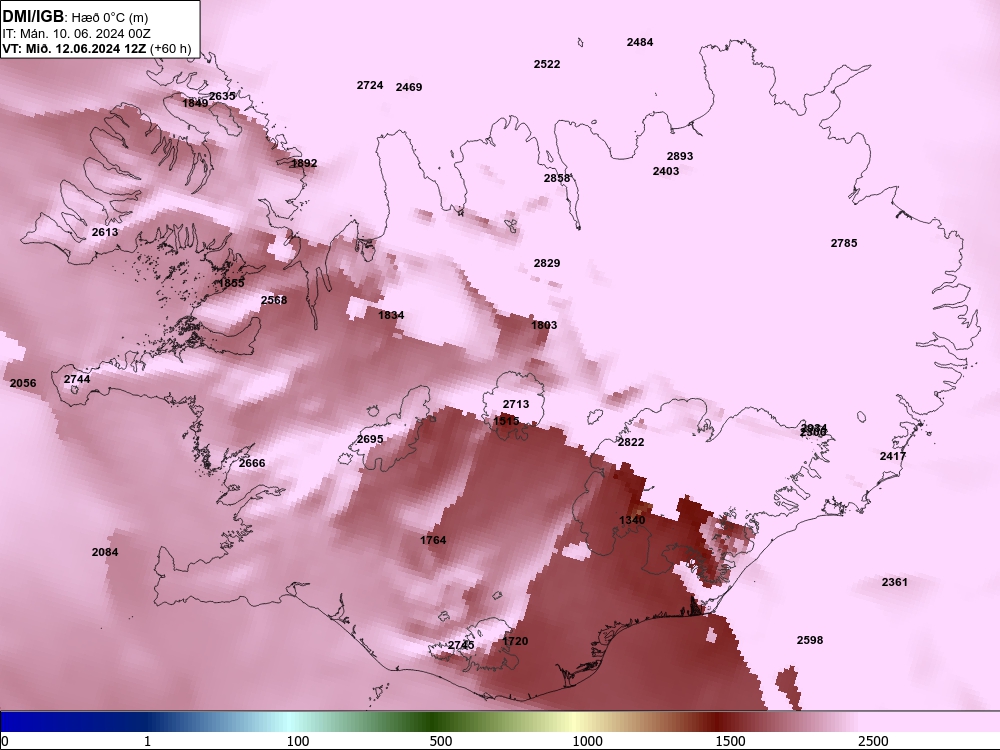Click the map value 2695

pos(370,439)
